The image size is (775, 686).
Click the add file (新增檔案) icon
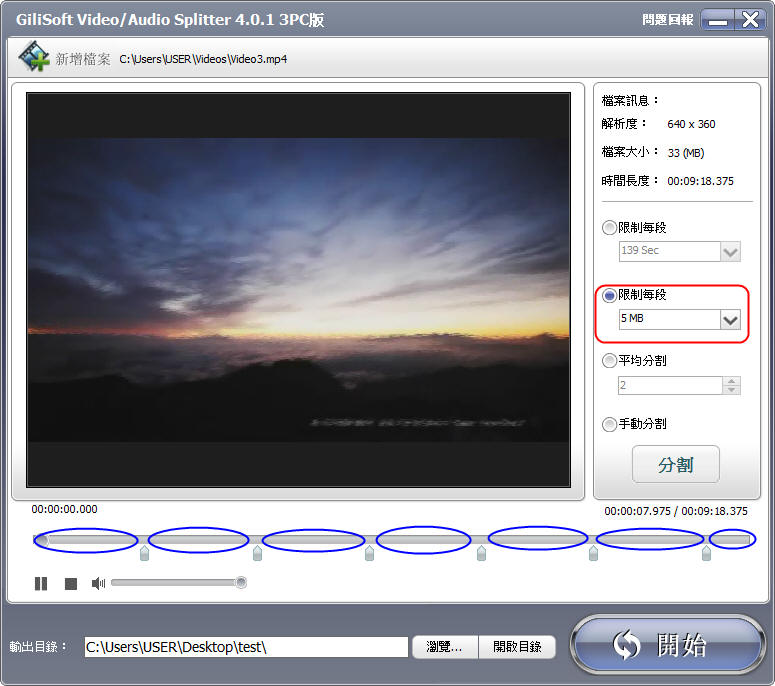[35, 58]
